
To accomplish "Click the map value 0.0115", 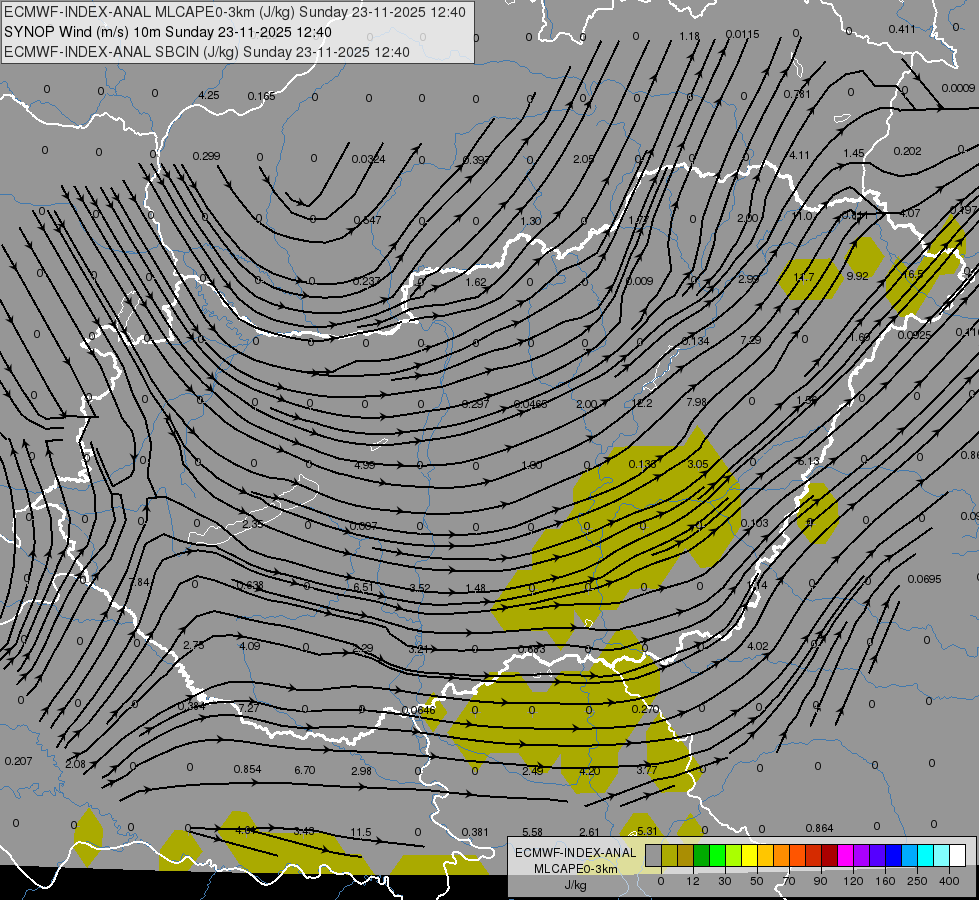I will point(743,34).
